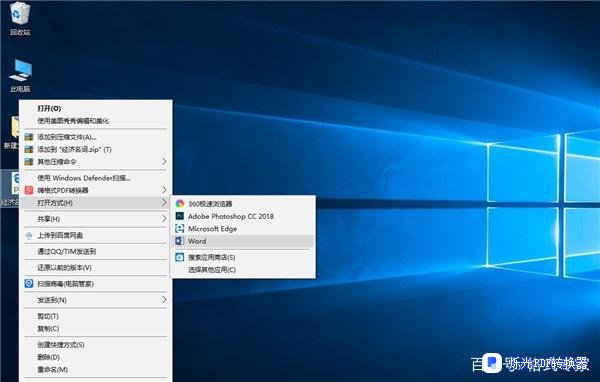Click the Adobe Photoshop CC 2018 icon
The image size is (600, 382).
[x=179, y=216]
